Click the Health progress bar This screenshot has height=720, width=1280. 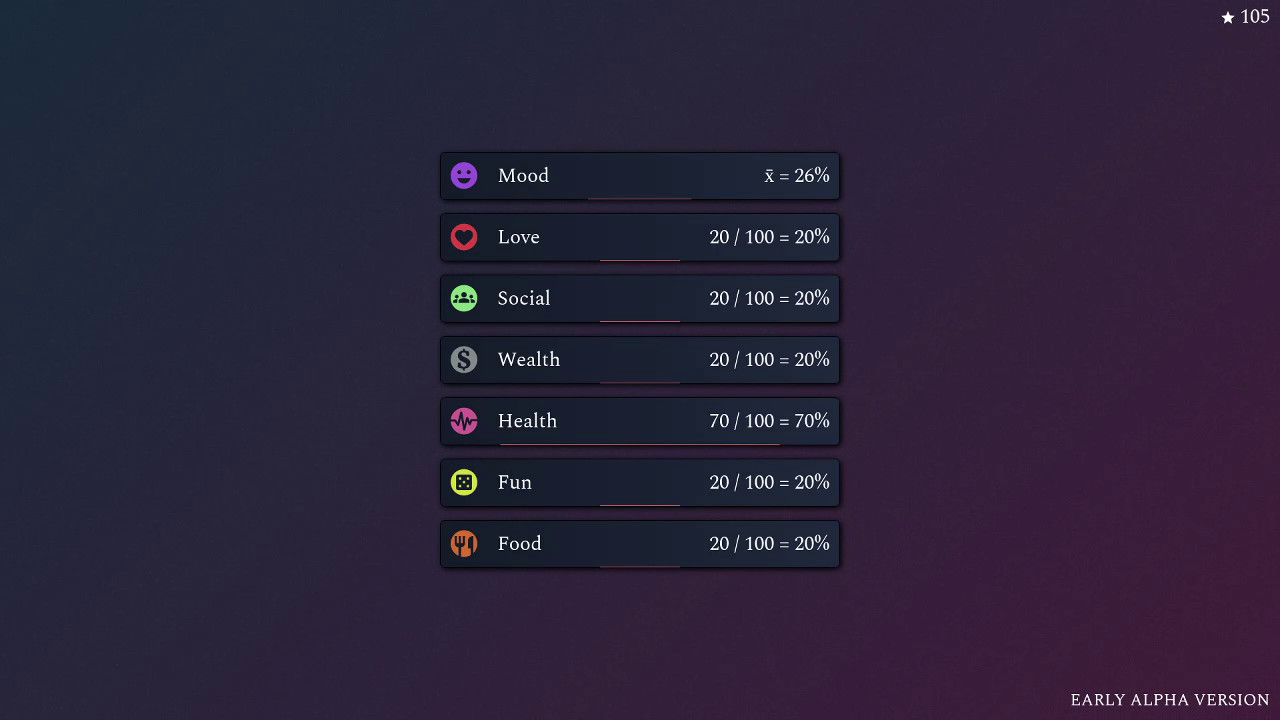click(640, 443)
